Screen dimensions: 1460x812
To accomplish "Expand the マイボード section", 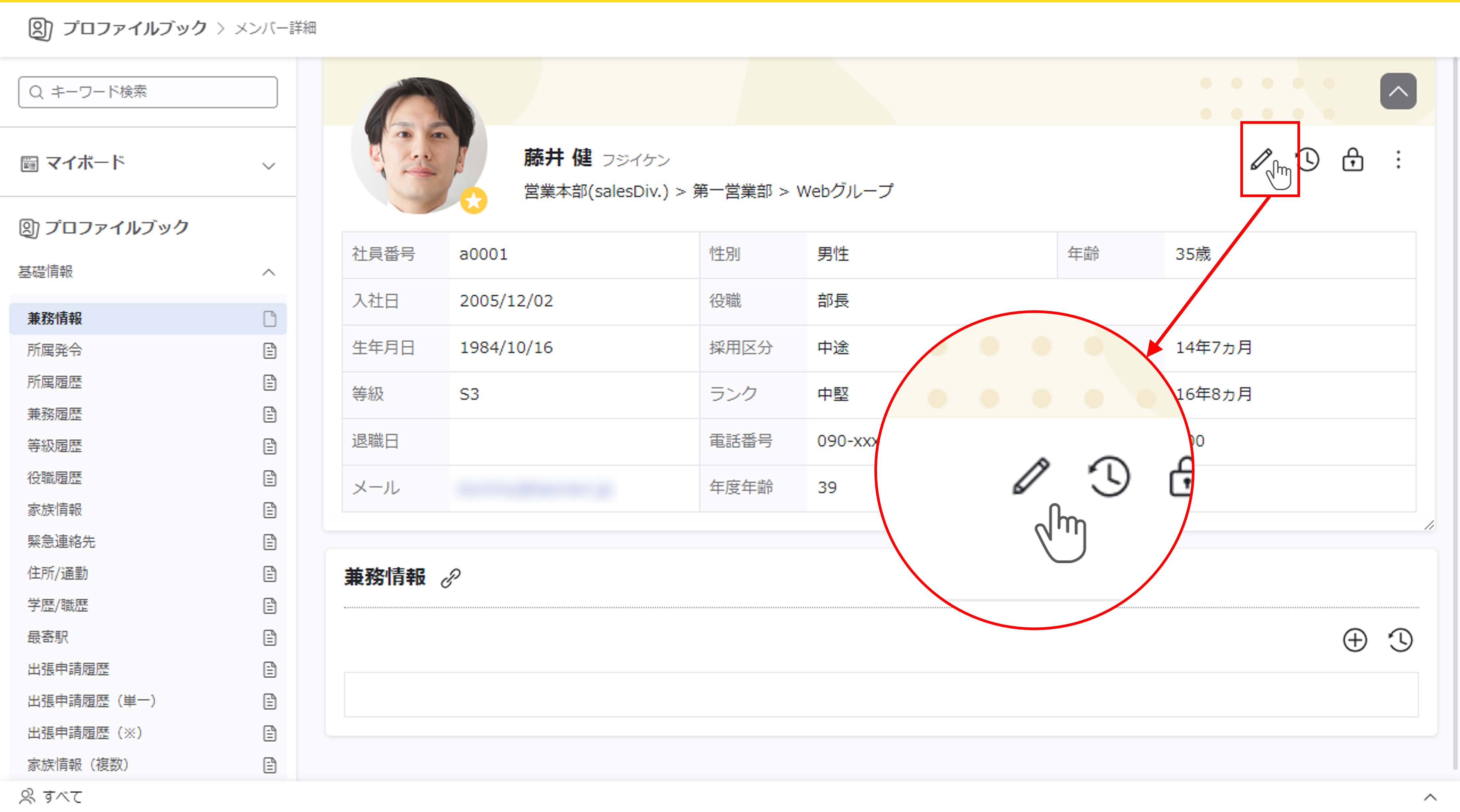I will pos(268,166).
